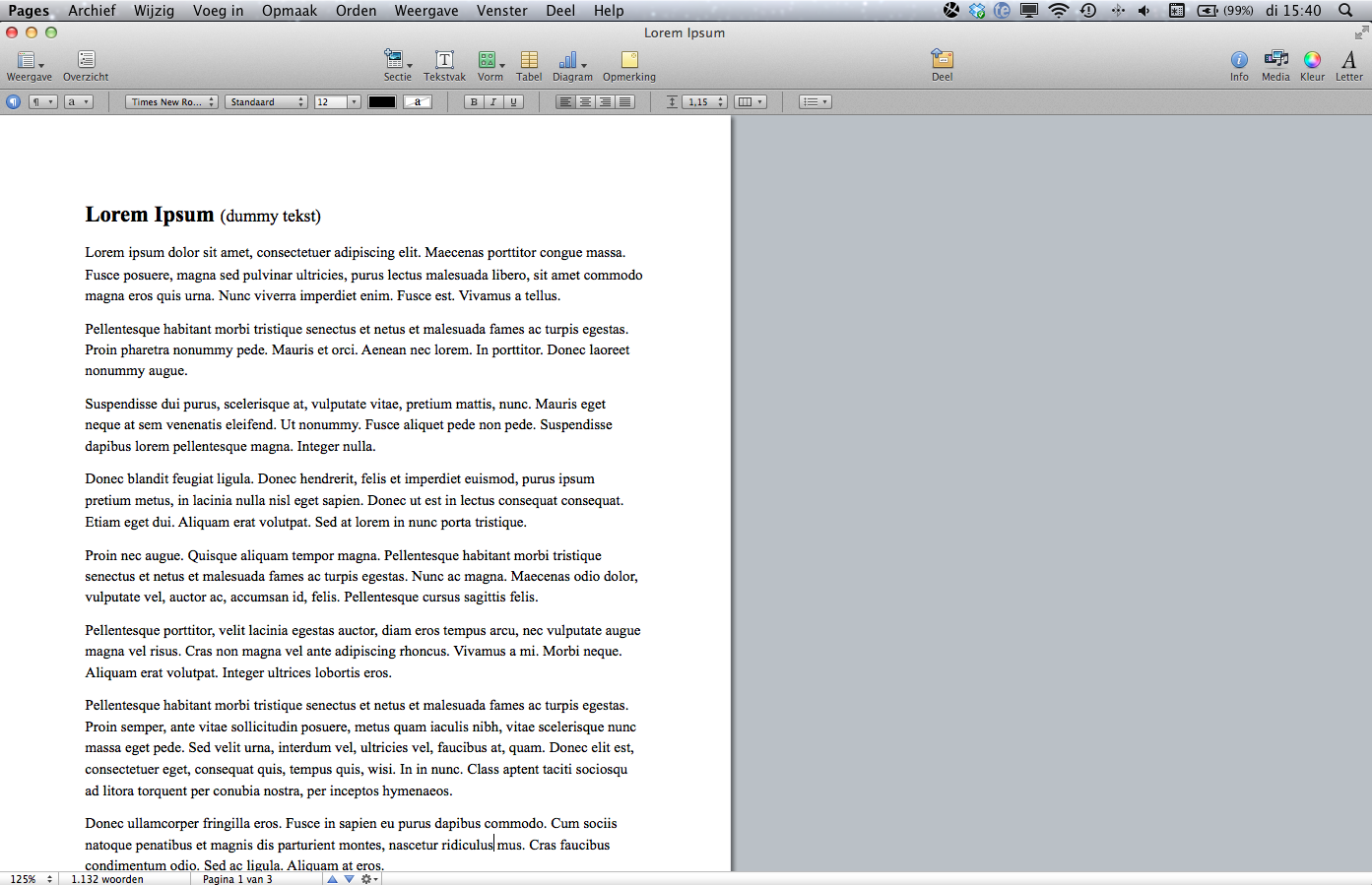Open the Help menu
Viewport: 1372px width, 885px height.
(x=609, y=11)
